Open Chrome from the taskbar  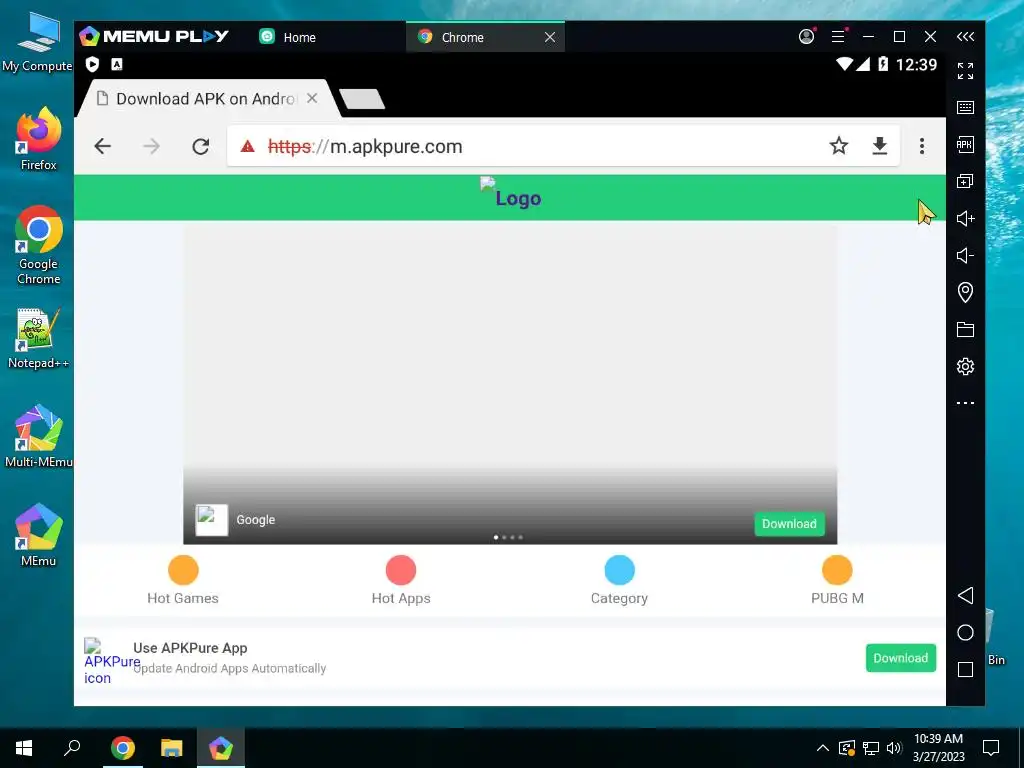point(122,748)
